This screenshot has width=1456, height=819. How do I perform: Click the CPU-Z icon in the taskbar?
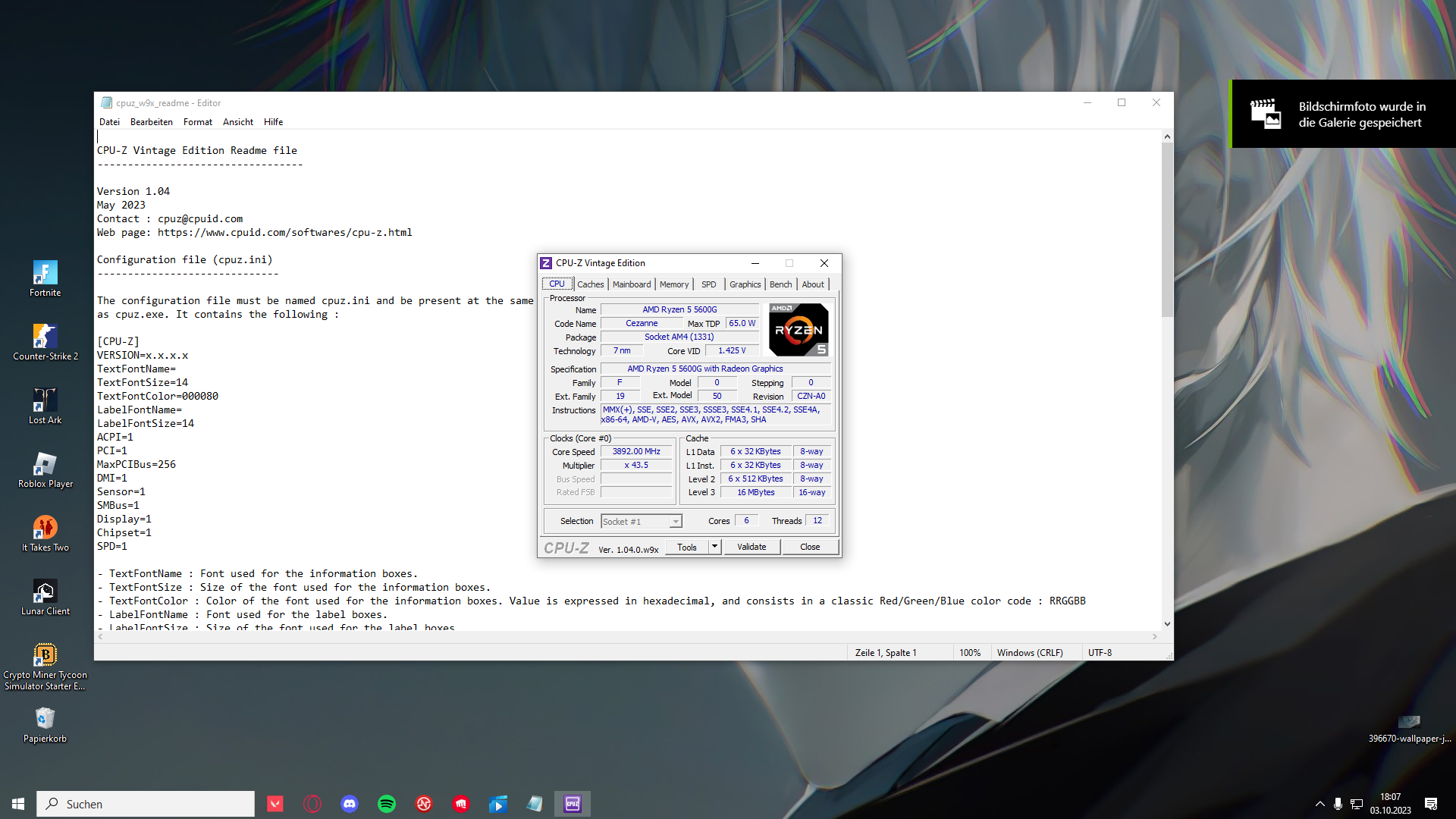coord(573,804)
